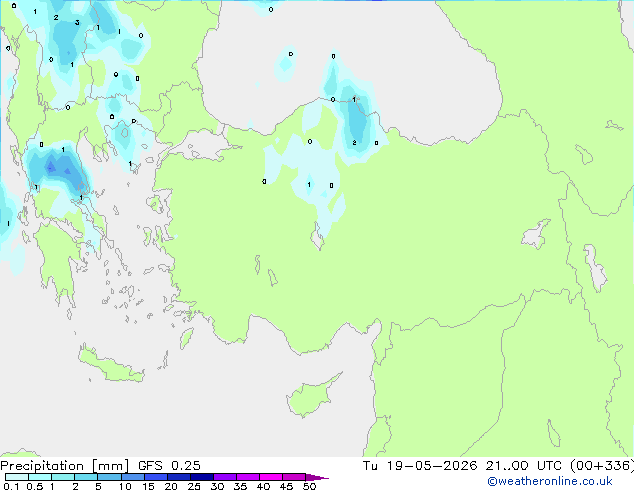Click the 15–20 mm legend swatch
Image resolution: width=634 pixels, height=490 pixels.
[x=155, y=477]
